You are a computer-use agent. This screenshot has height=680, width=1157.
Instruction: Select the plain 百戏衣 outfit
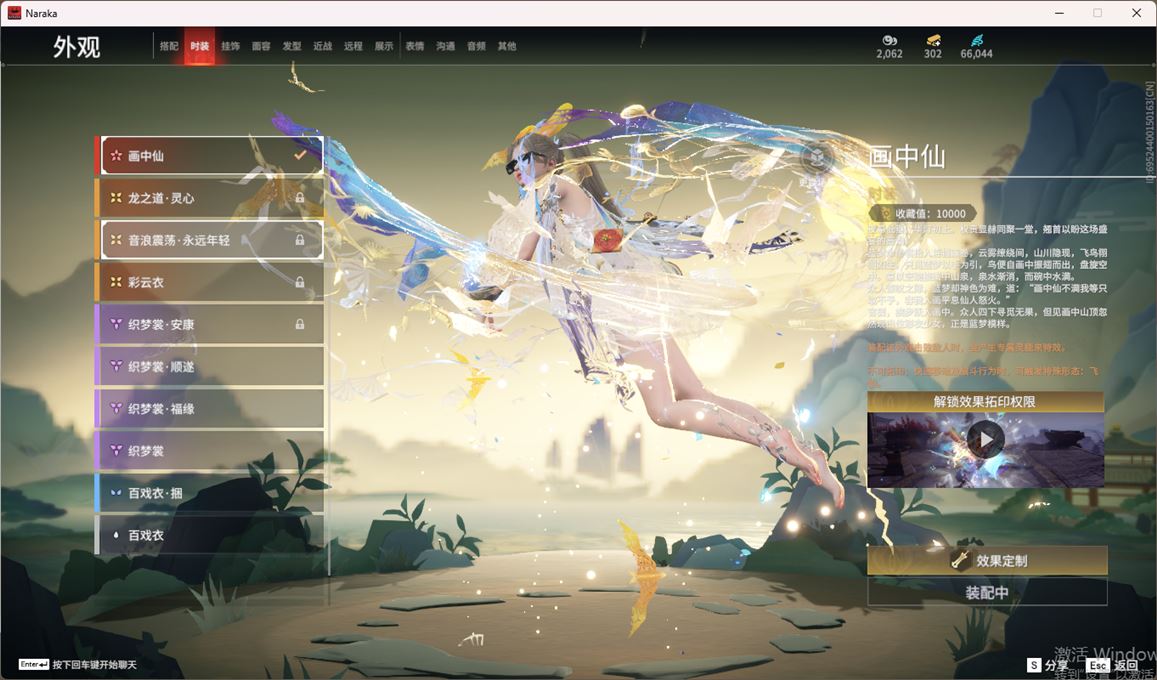tap(210, 535)
